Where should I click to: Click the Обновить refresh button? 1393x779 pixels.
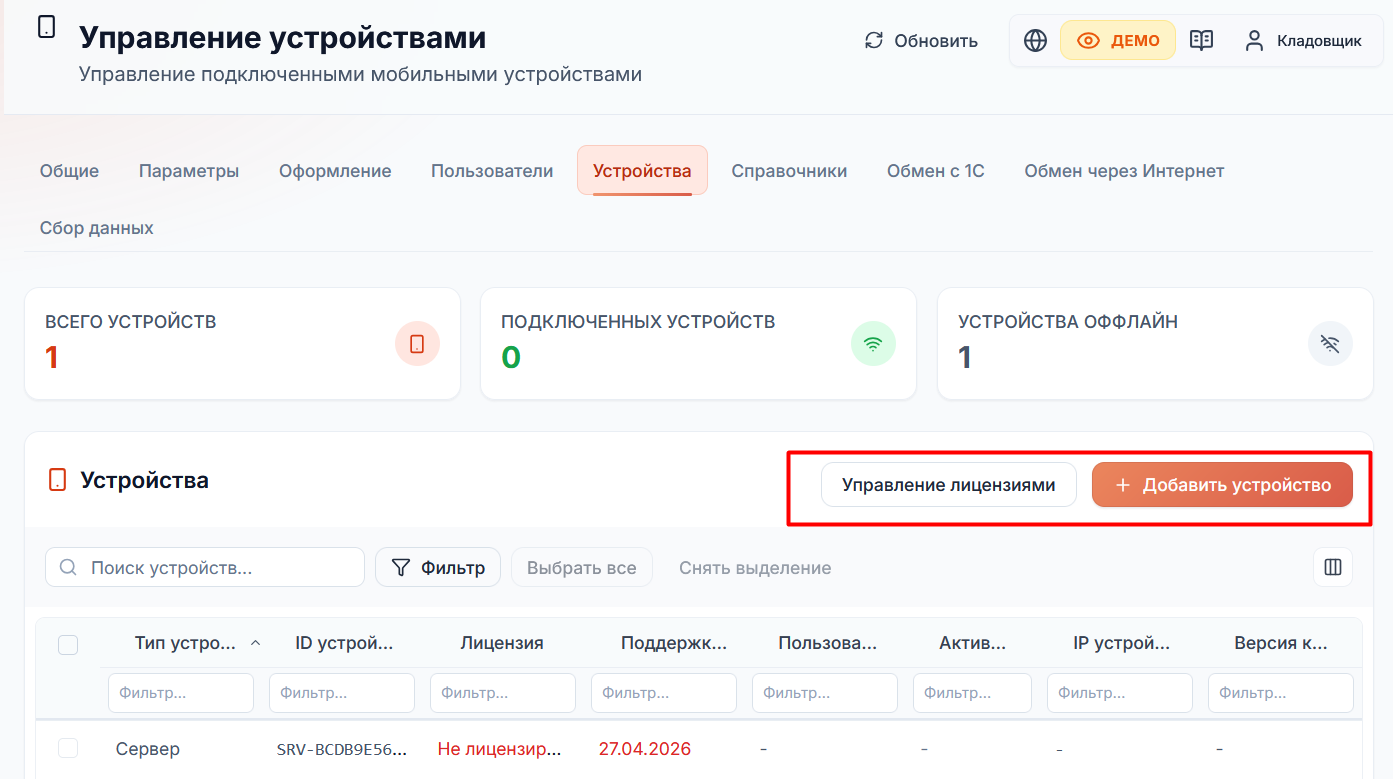click(x=921, y=41)
